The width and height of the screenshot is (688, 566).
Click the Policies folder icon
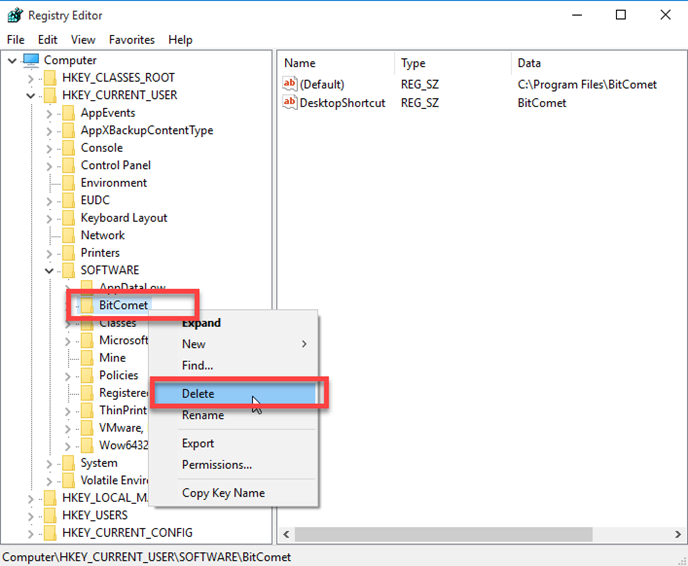[x=87, y=376]
